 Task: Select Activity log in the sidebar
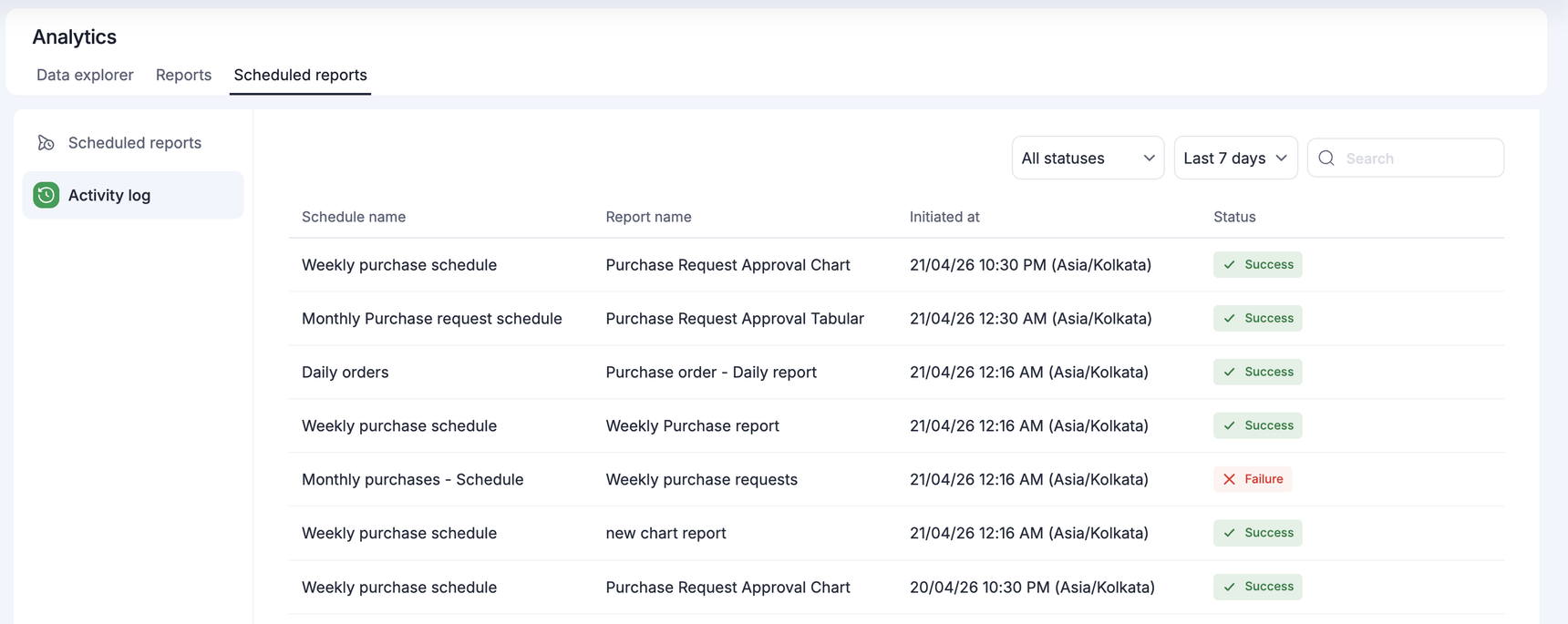click(x=109, y=195)
